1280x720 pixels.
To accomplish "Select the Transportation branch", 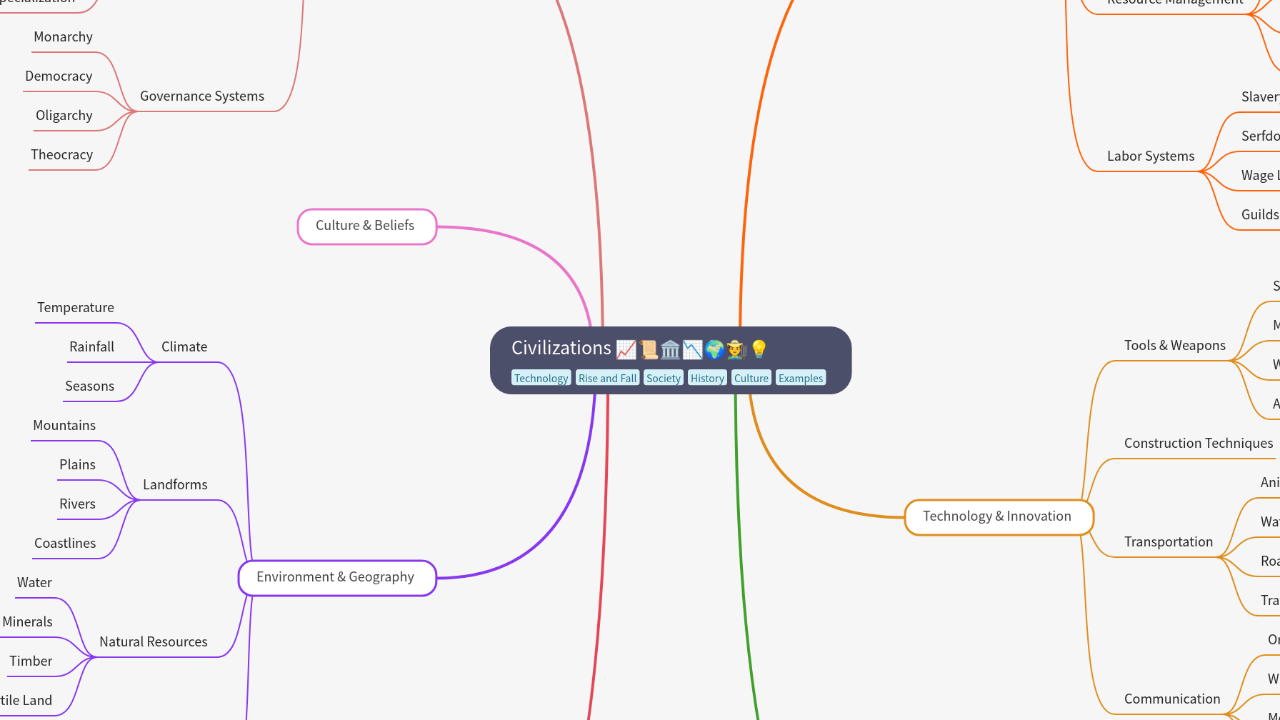I will pyautogui.click(x=1169, y=542).
